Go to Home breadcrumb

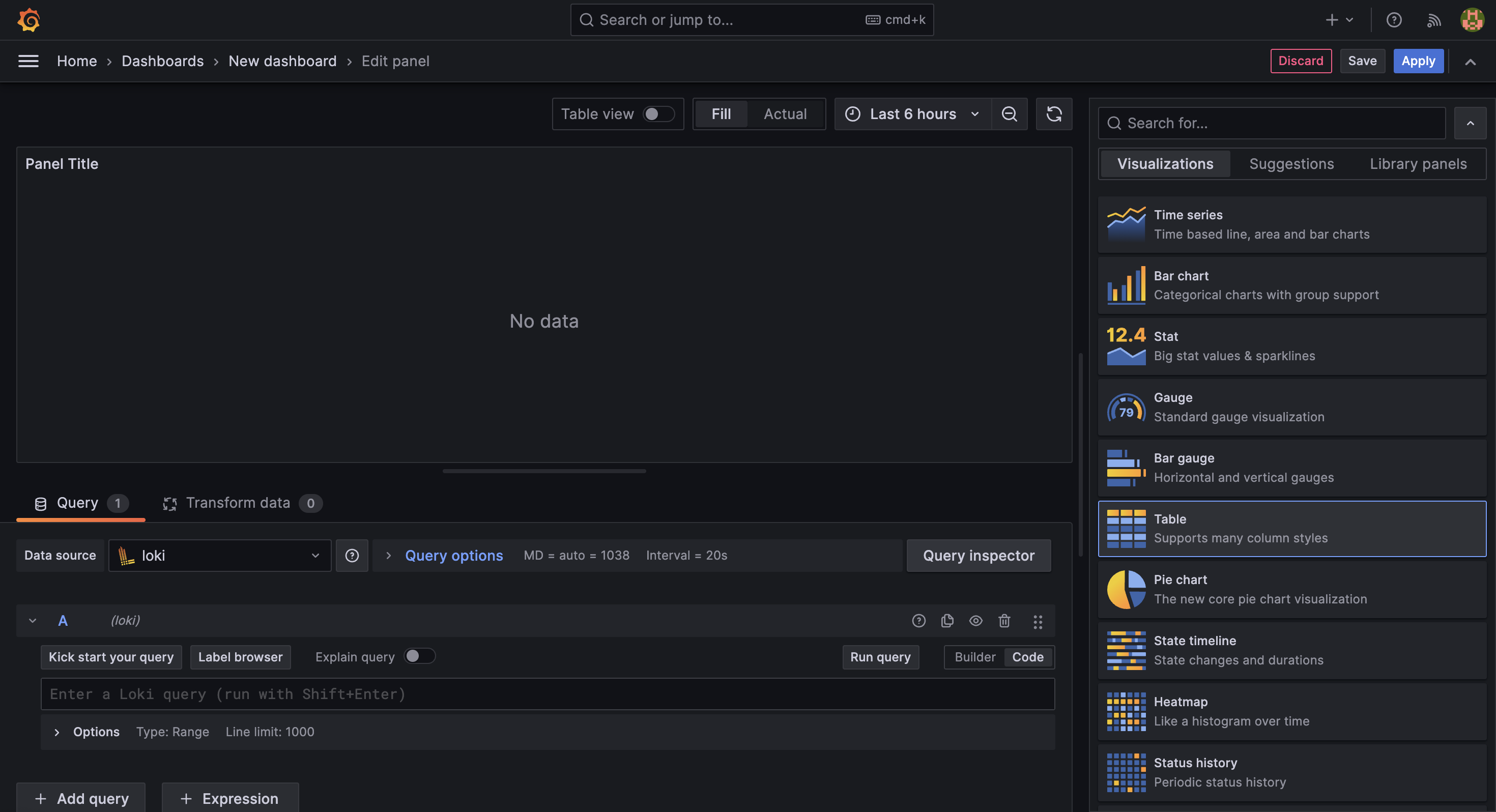pyautogui.click(x=77, y=61)
